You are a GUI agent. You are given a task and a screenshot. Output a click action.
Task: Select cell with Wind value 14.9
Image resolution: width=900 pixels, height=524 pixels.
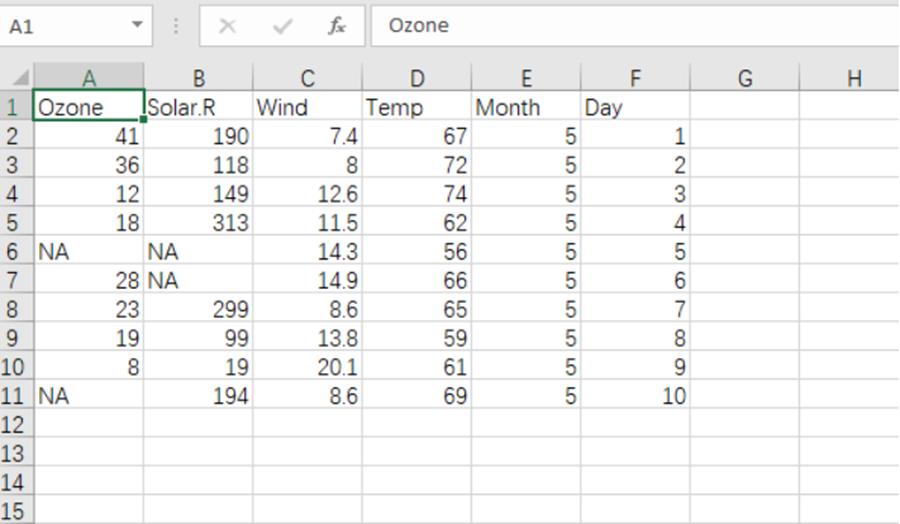point(307,280)
